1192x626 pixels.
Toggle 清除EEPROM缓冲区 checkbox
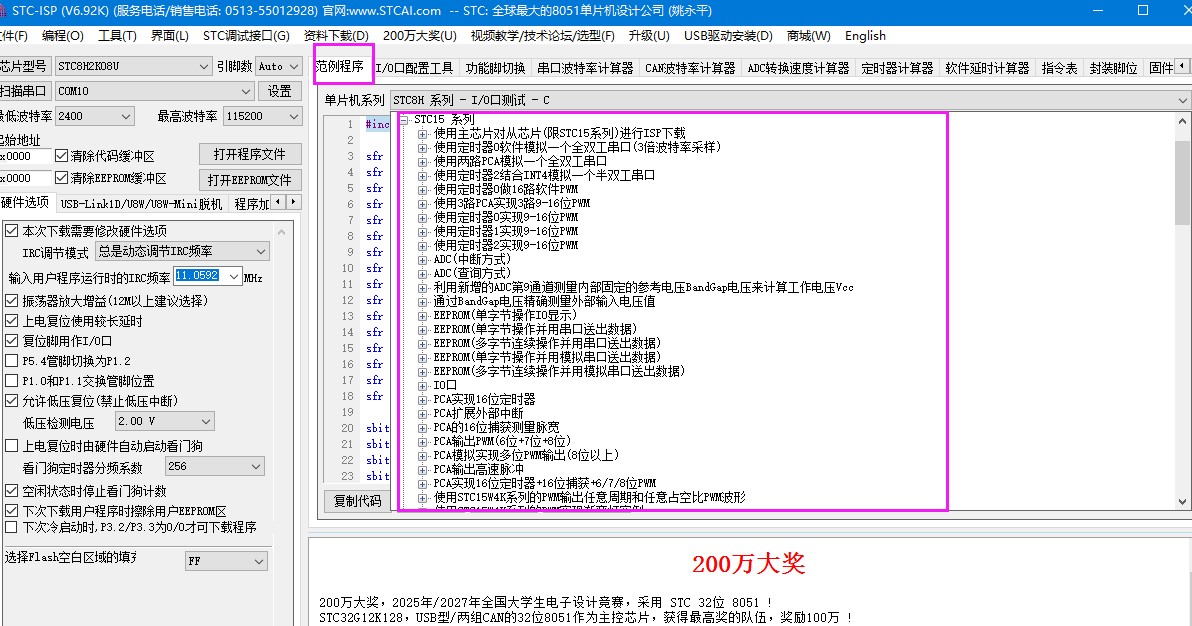coord(62,178)
